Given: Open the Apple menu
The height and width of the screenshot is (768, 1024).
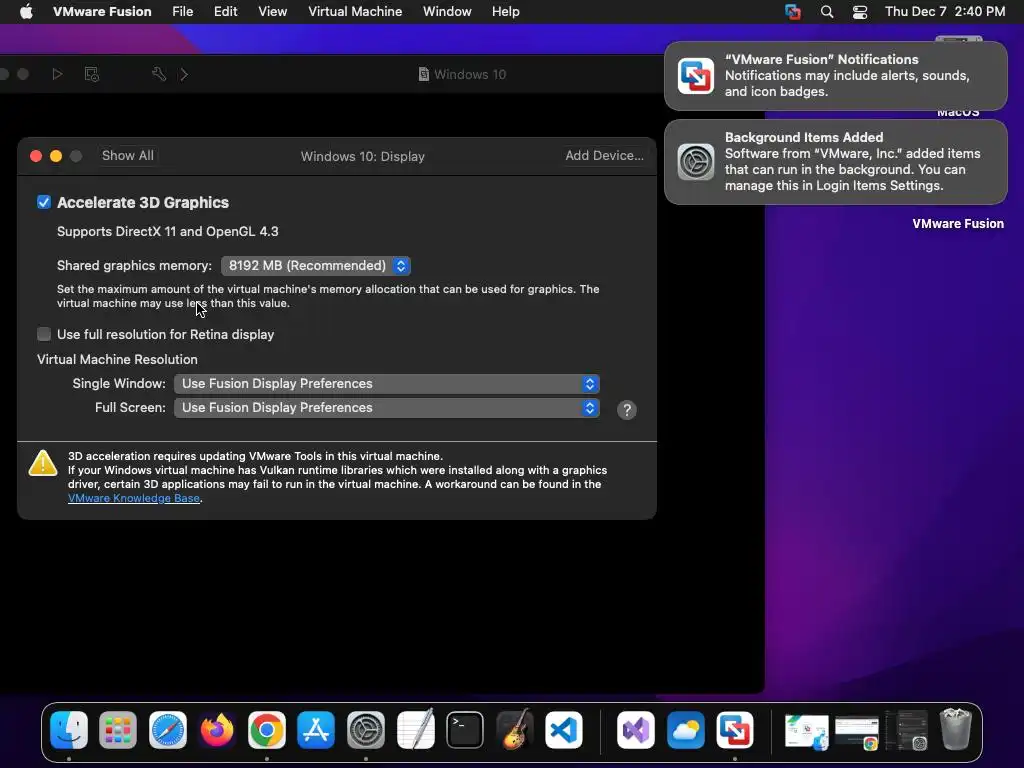Looking at the screenshot, I should pos(26,12).
